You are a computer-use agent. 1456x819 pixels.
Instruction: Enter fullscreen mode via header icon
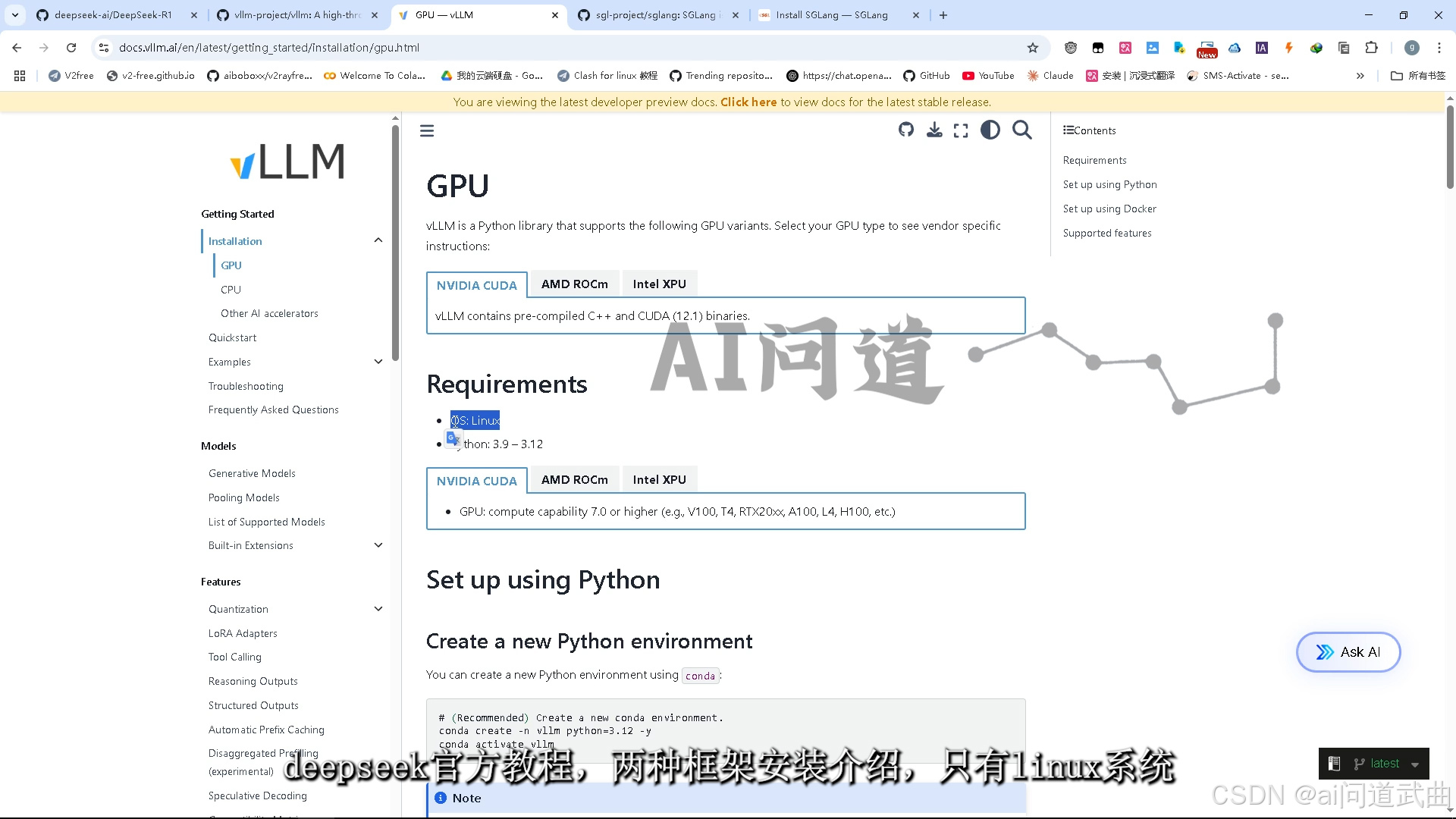(961, 130)
